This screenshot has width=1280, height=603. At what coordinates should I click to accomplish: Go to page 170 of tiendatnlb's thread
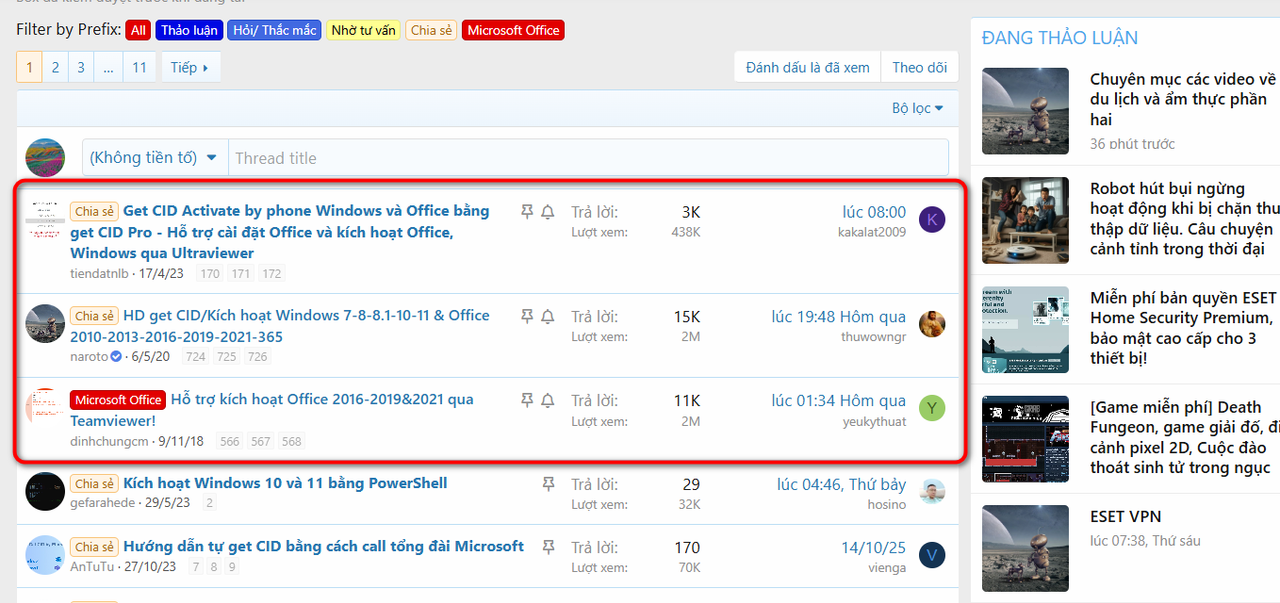210,273
